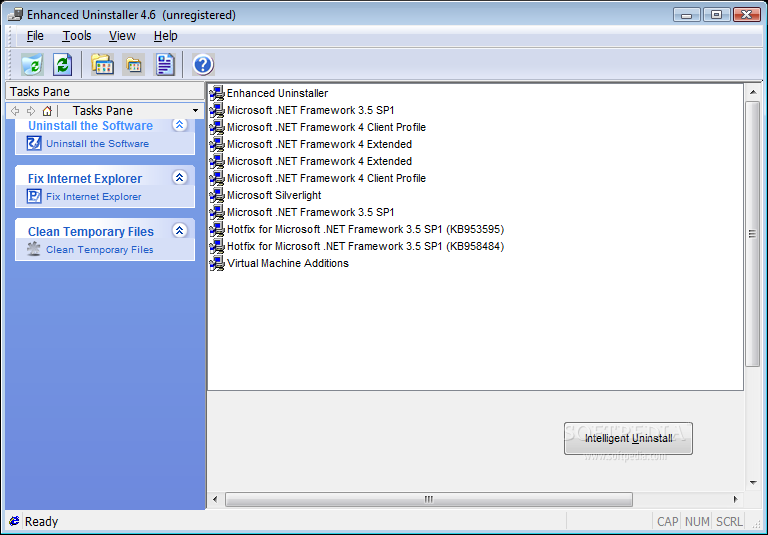Click the blue document report toolbar icon
The height and width of the screenshot is (535, 768).
(165, 65)
